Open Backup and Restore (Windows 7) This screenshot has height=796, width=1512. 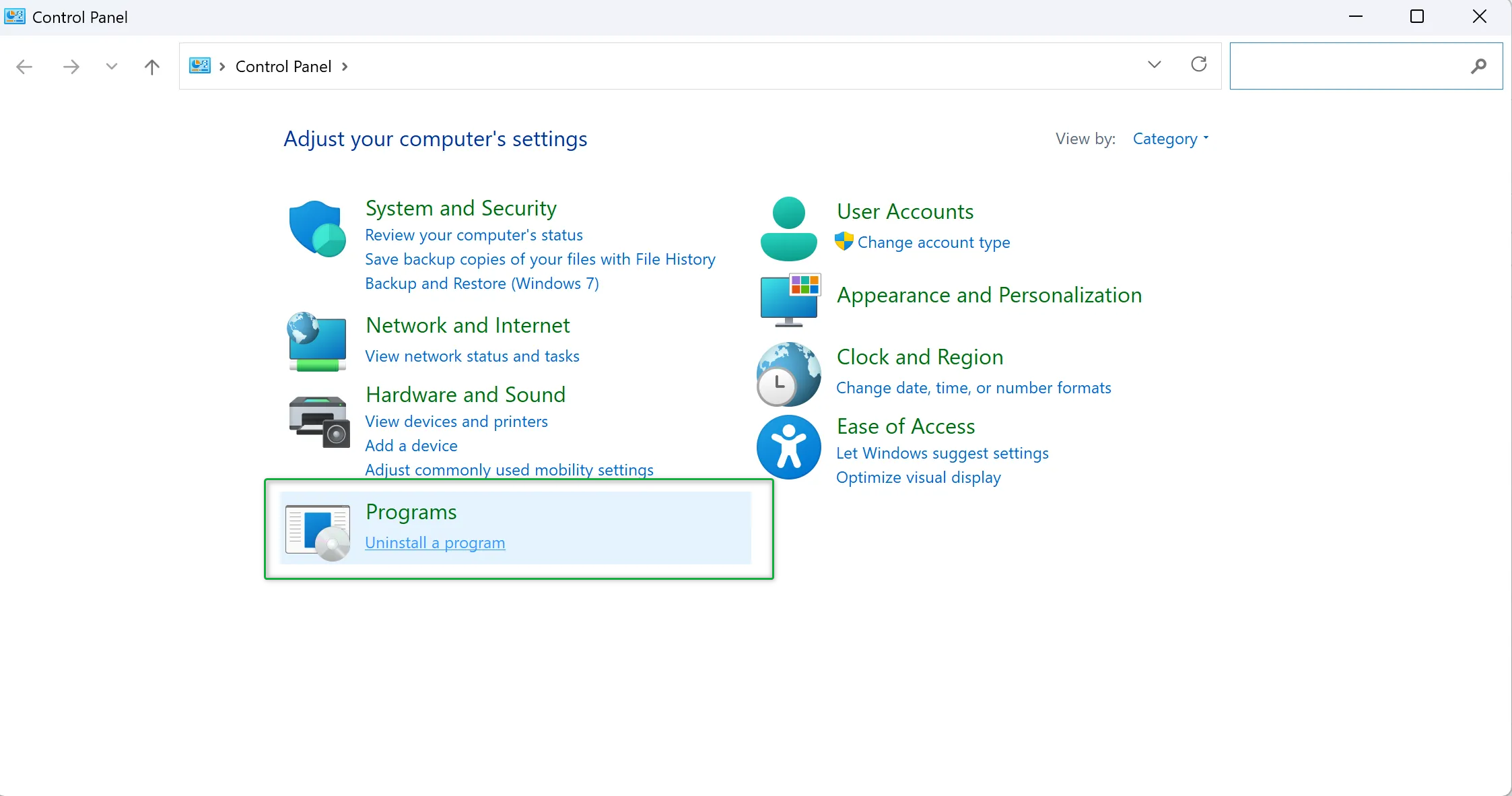pos(482,284)
